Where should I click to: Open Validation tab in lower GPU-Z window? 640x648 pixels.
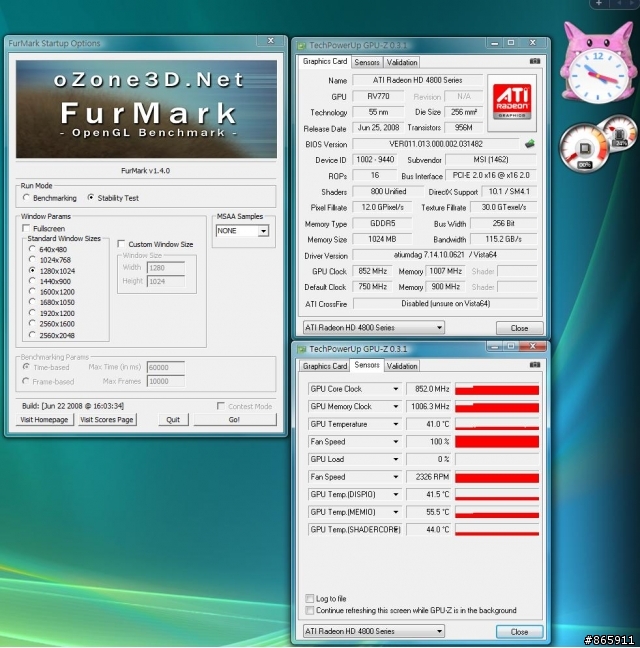click(x=402, y=366)
